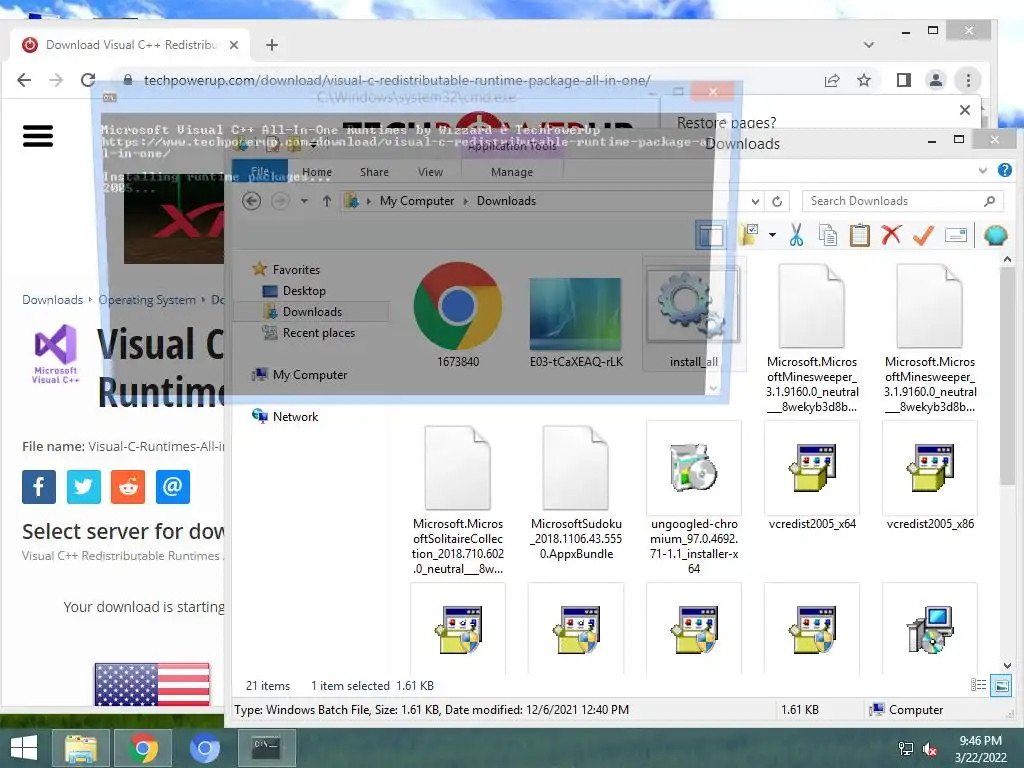
Task: Dismiss the Restore pages popup
Action: pyautogui.click(x=964, y=110)
